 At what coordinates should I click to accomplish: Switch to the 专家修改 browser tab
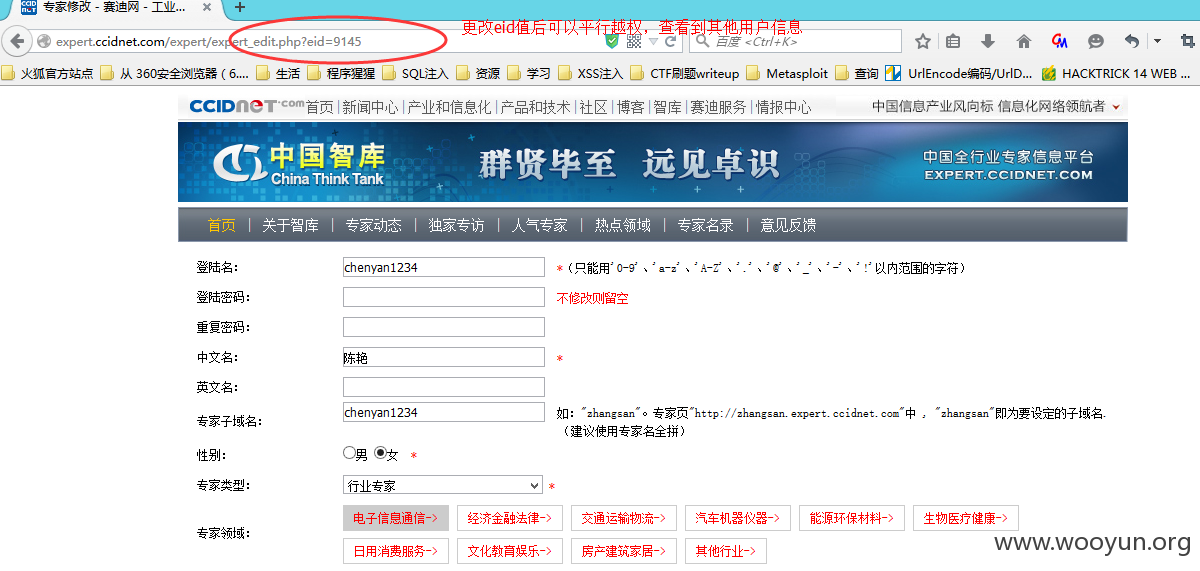pos(115,7)
